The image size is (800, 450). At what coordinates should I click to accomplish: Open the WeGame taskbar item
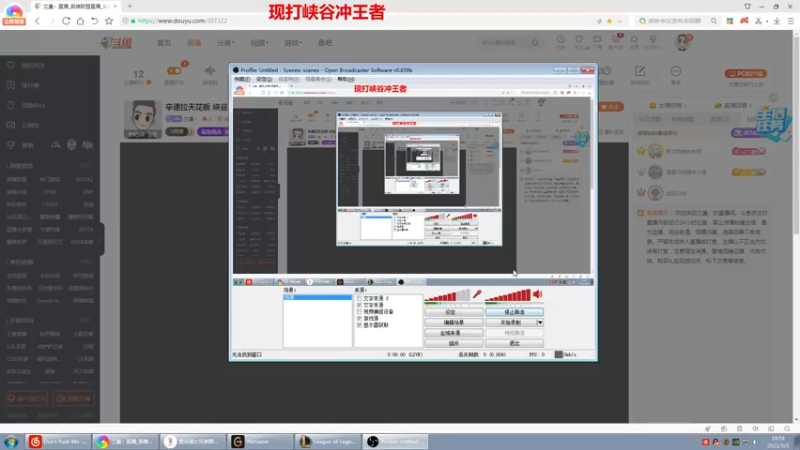(260, 441)
